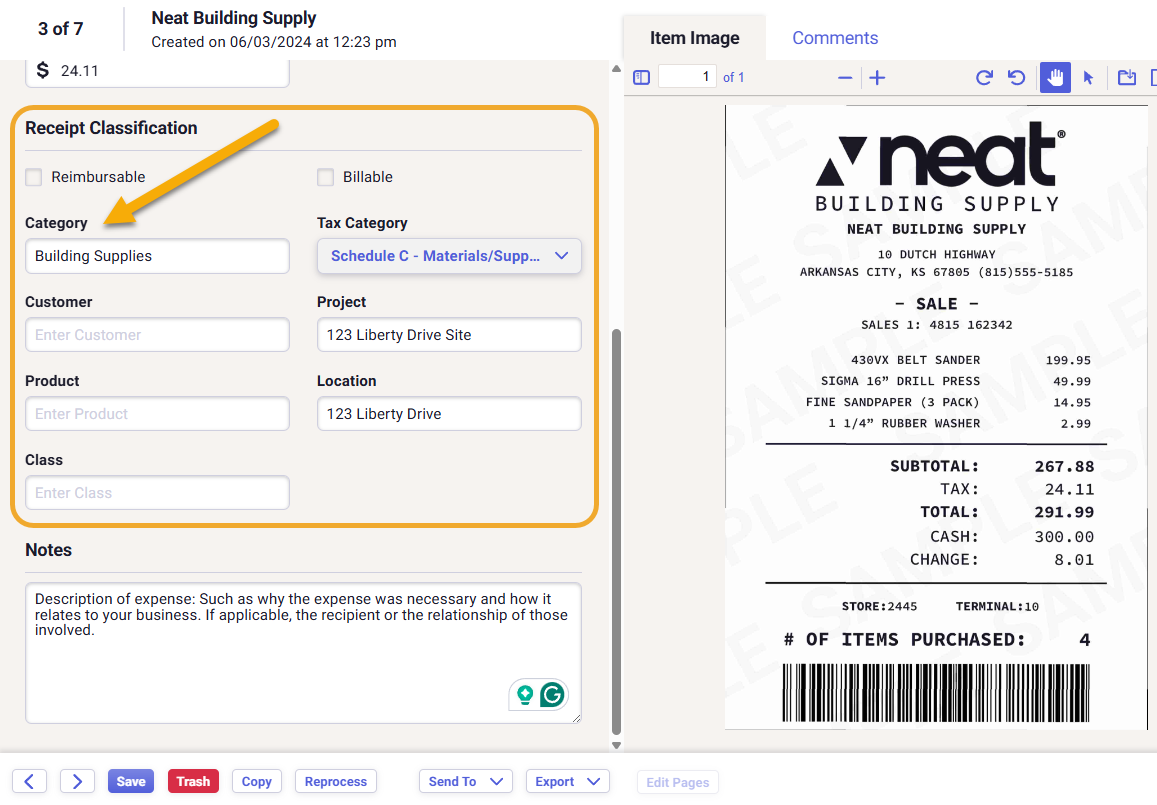This screenshot has height=805, width=1157.
Task: Zoom in on the receipt image
Action: (x=877, y=78)
